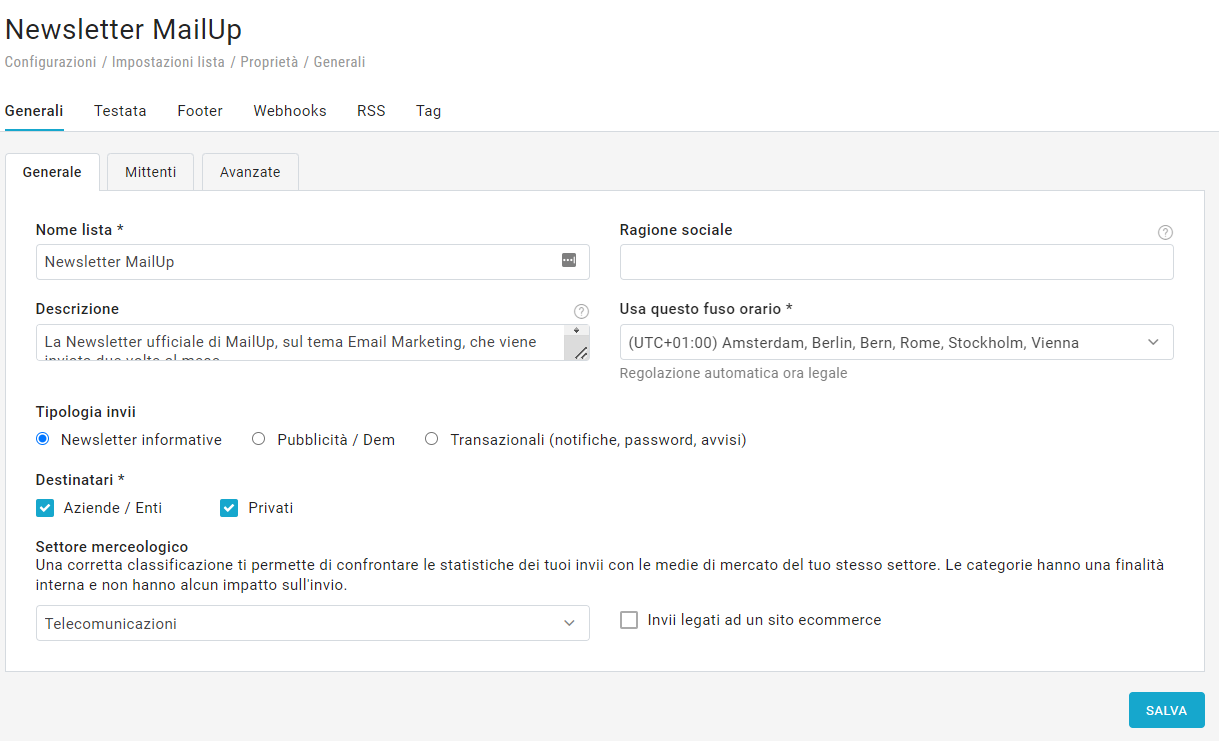Screen dimensions: 1219x741
Task: Enable Invii legati ad un sito ecommerce
Action: (629, 620)
